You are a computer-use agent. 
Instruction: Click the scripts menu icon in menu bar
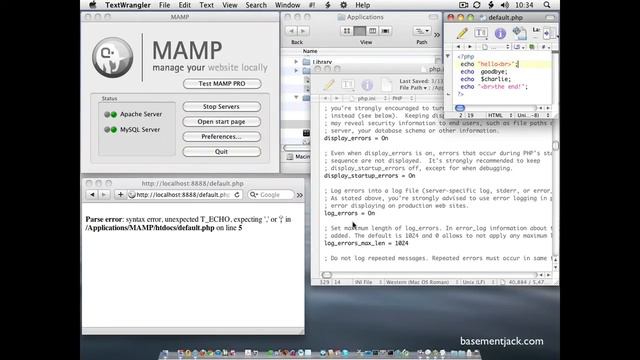pos(327,5)
